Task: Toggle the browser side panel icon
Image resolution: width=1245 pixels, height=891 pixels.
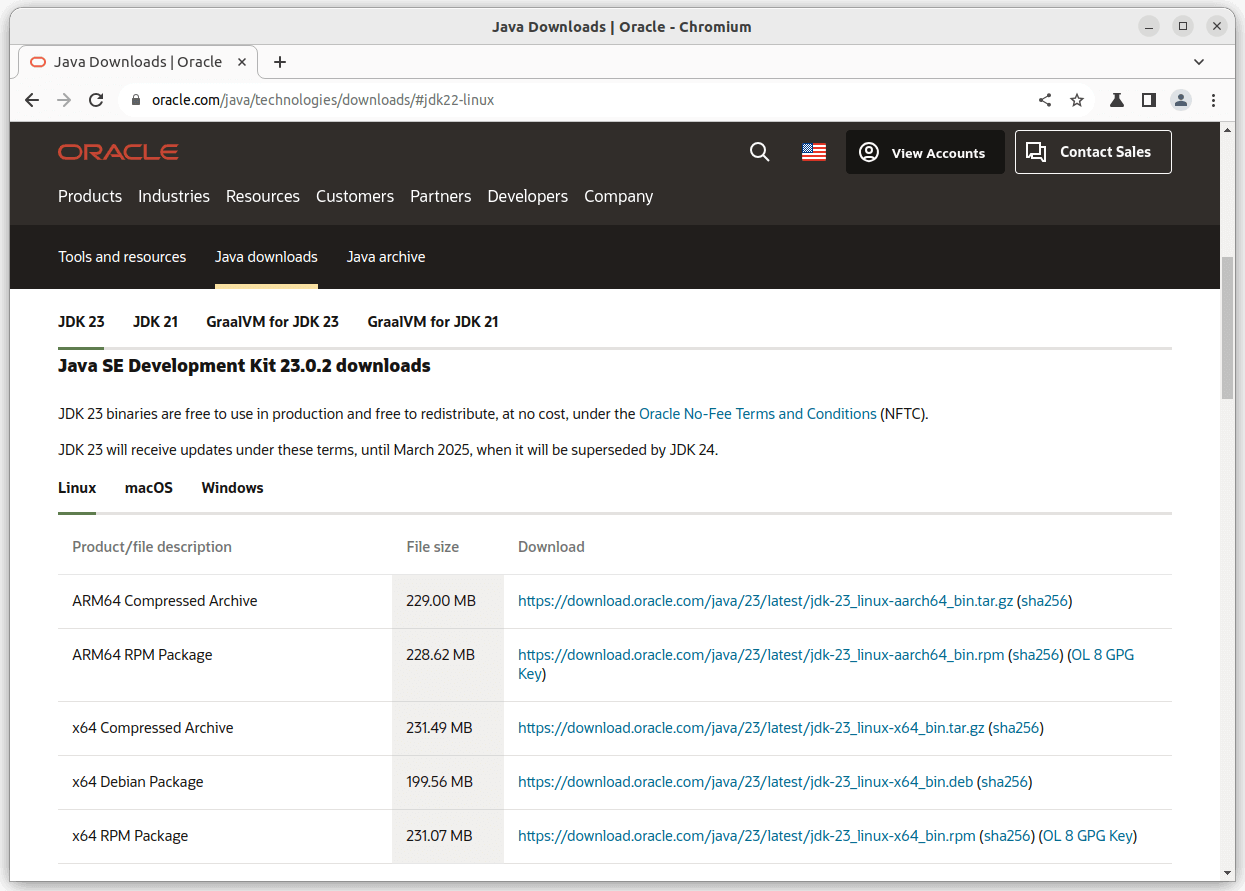Action: [1149, 100]
